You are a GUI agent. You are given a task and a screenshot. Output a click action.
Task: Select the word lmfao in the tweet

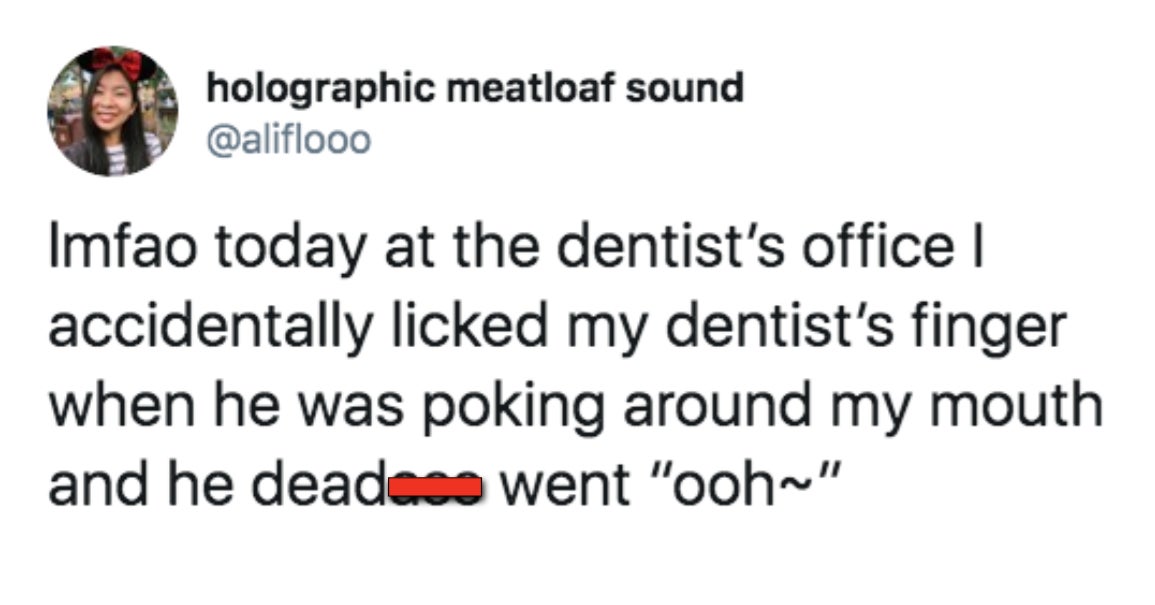tap(123, 248)
